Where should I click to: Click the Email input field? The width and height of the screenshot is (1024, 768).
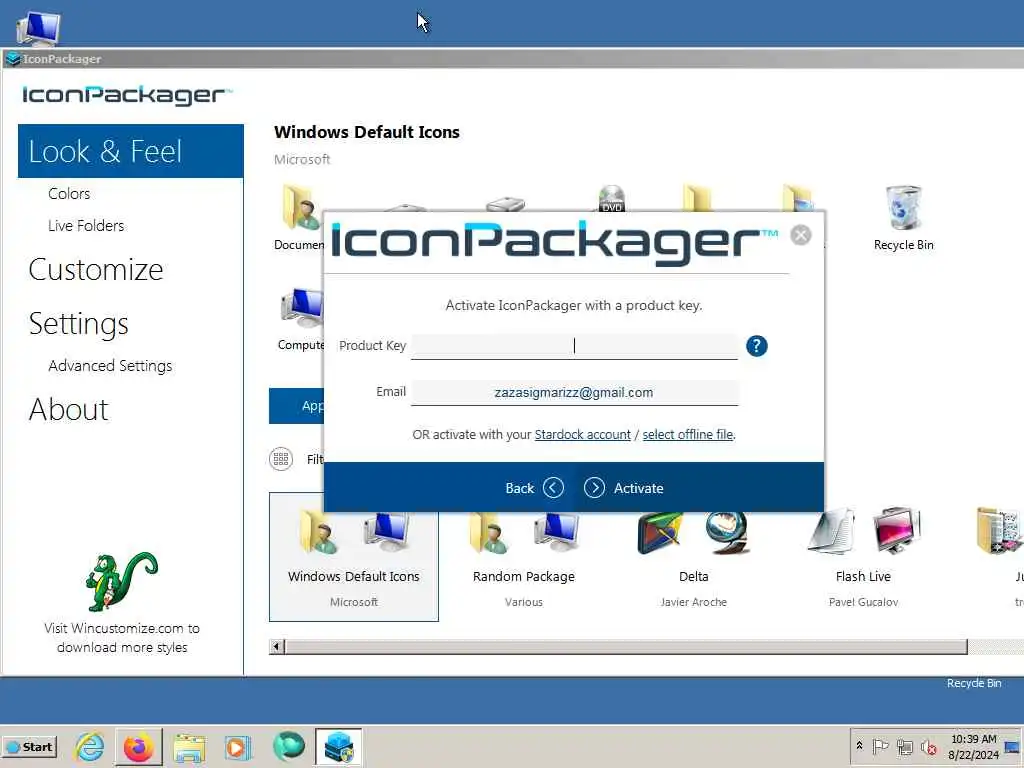(x=574, y=392)
